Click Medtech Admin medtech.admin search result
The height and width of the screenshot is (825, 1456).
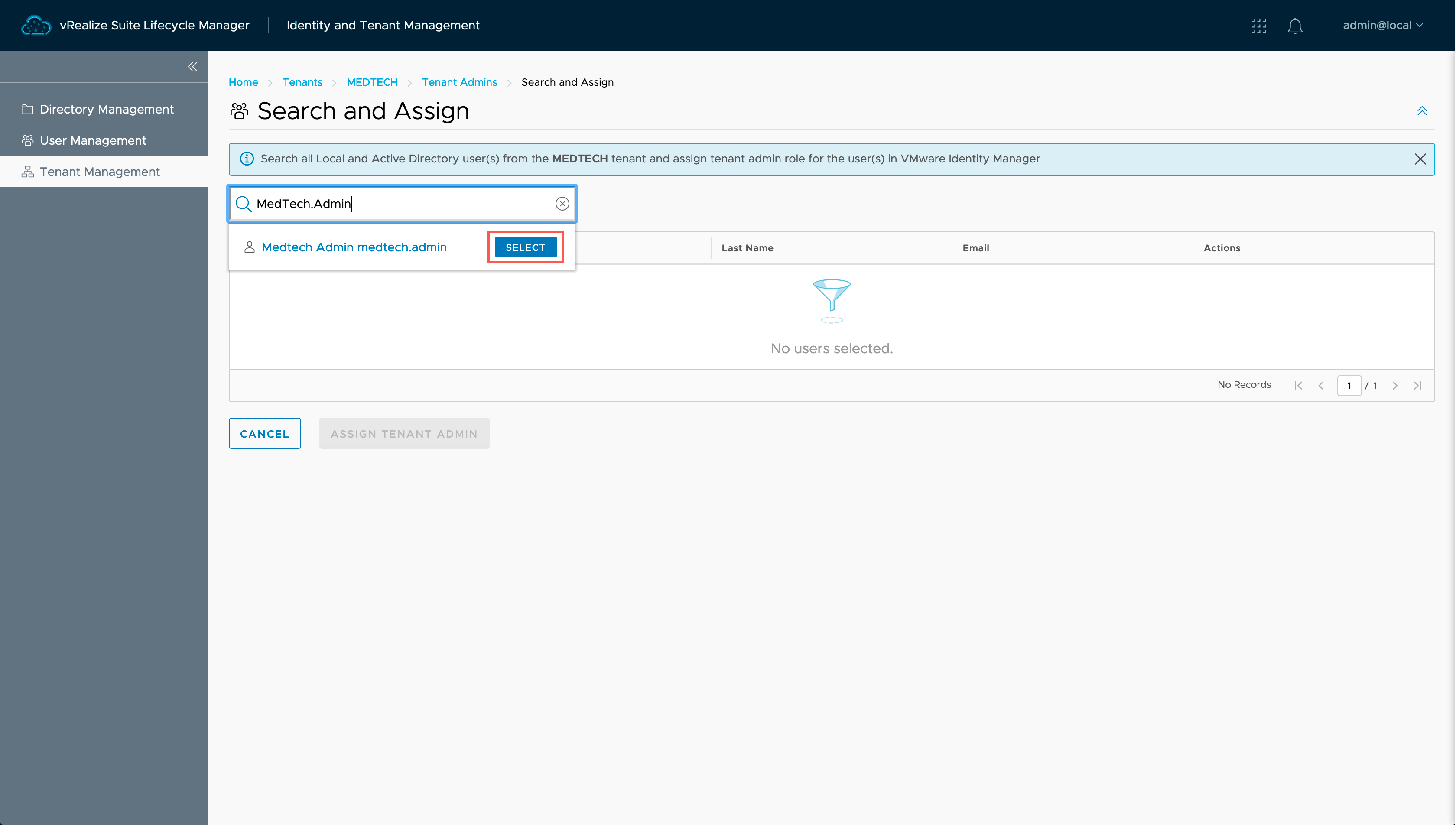tap(354, 247)
